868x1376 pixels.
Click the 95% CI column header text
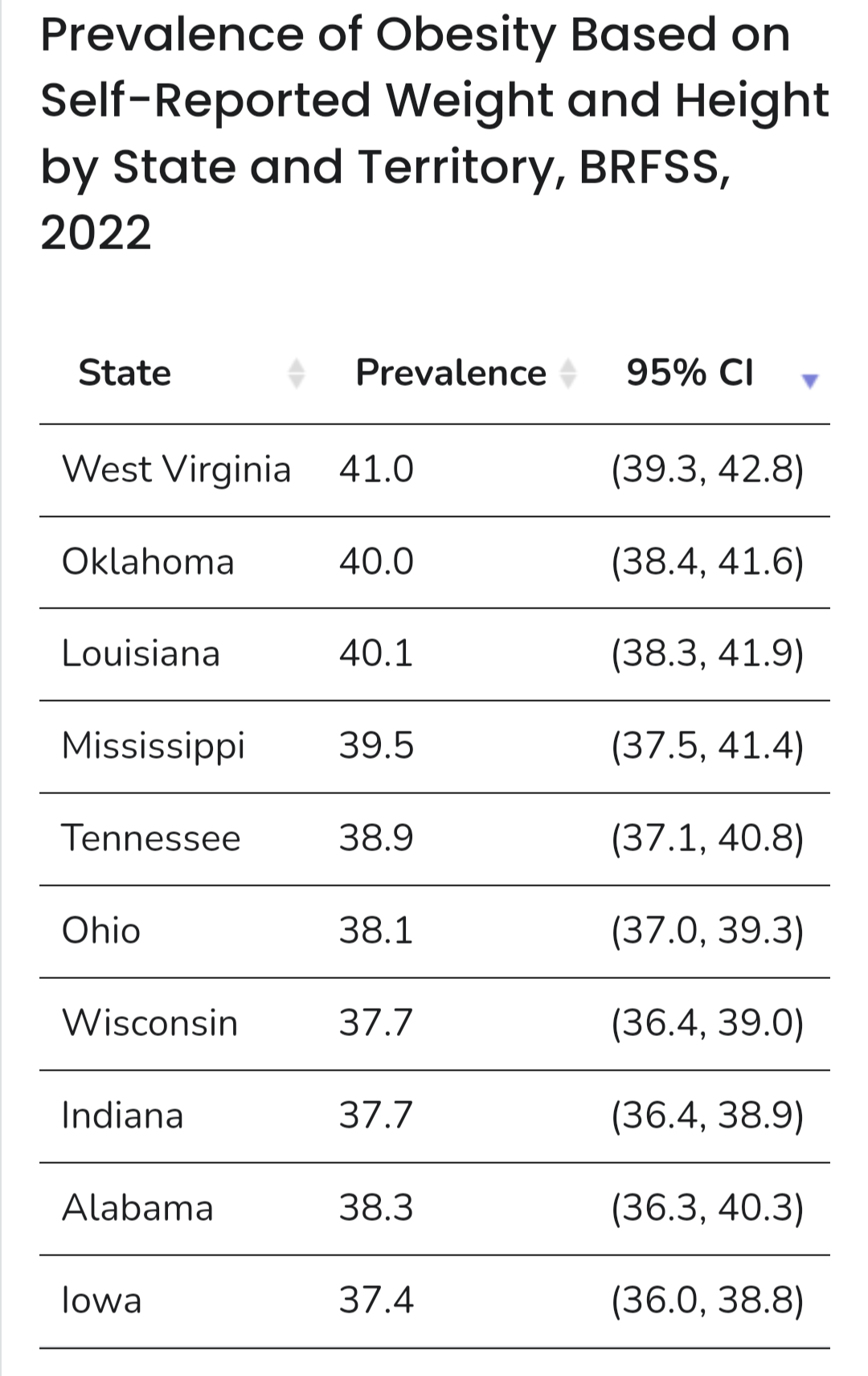[690, 373]
